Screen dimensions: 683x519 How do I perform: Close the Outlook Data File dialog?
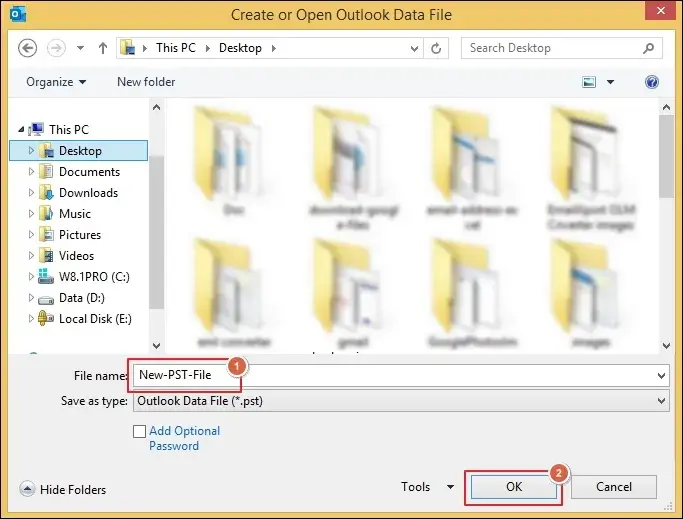point(660,10)
